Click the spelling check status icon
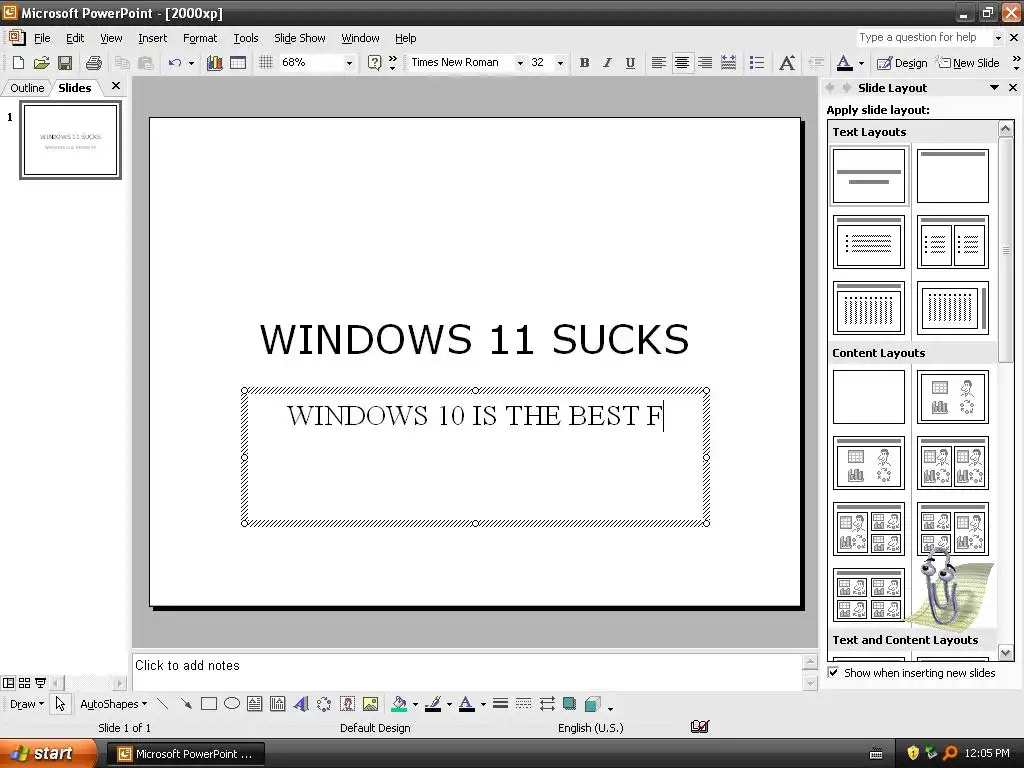1024x768 pixels. (699, 727)
